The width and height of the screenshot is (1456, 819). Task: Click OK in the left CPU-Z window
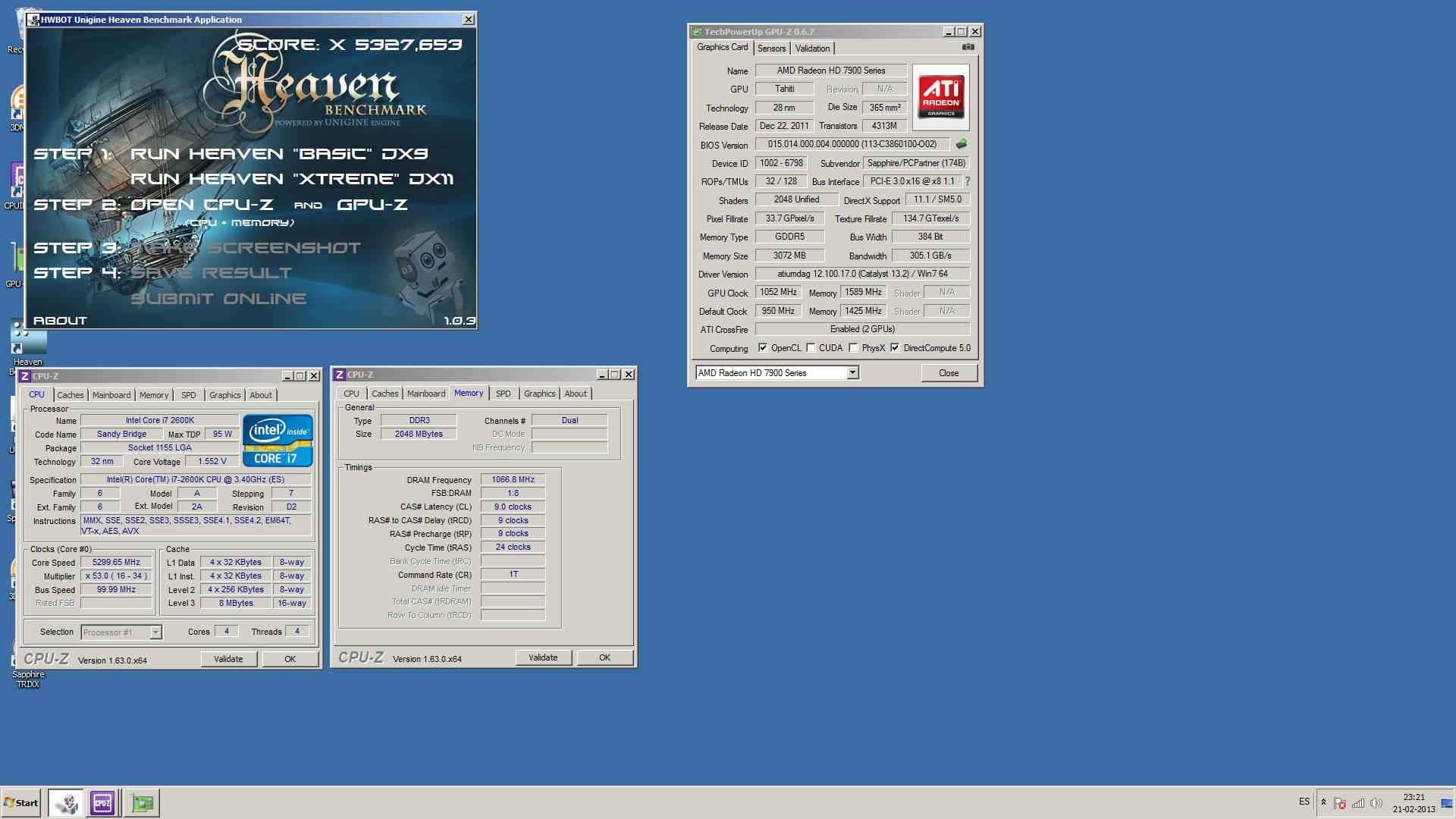tap(290, 659)
